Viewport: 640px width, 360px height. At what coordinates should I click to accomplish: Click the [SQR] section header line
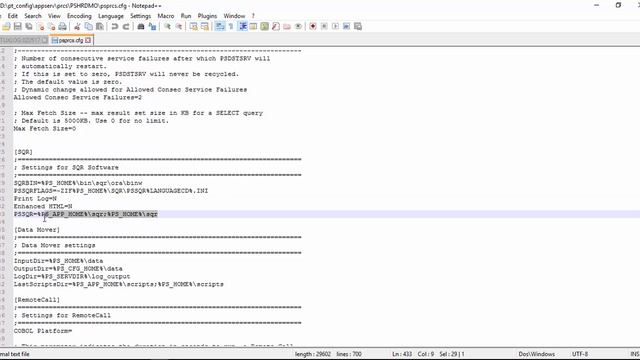pos(23,152)
